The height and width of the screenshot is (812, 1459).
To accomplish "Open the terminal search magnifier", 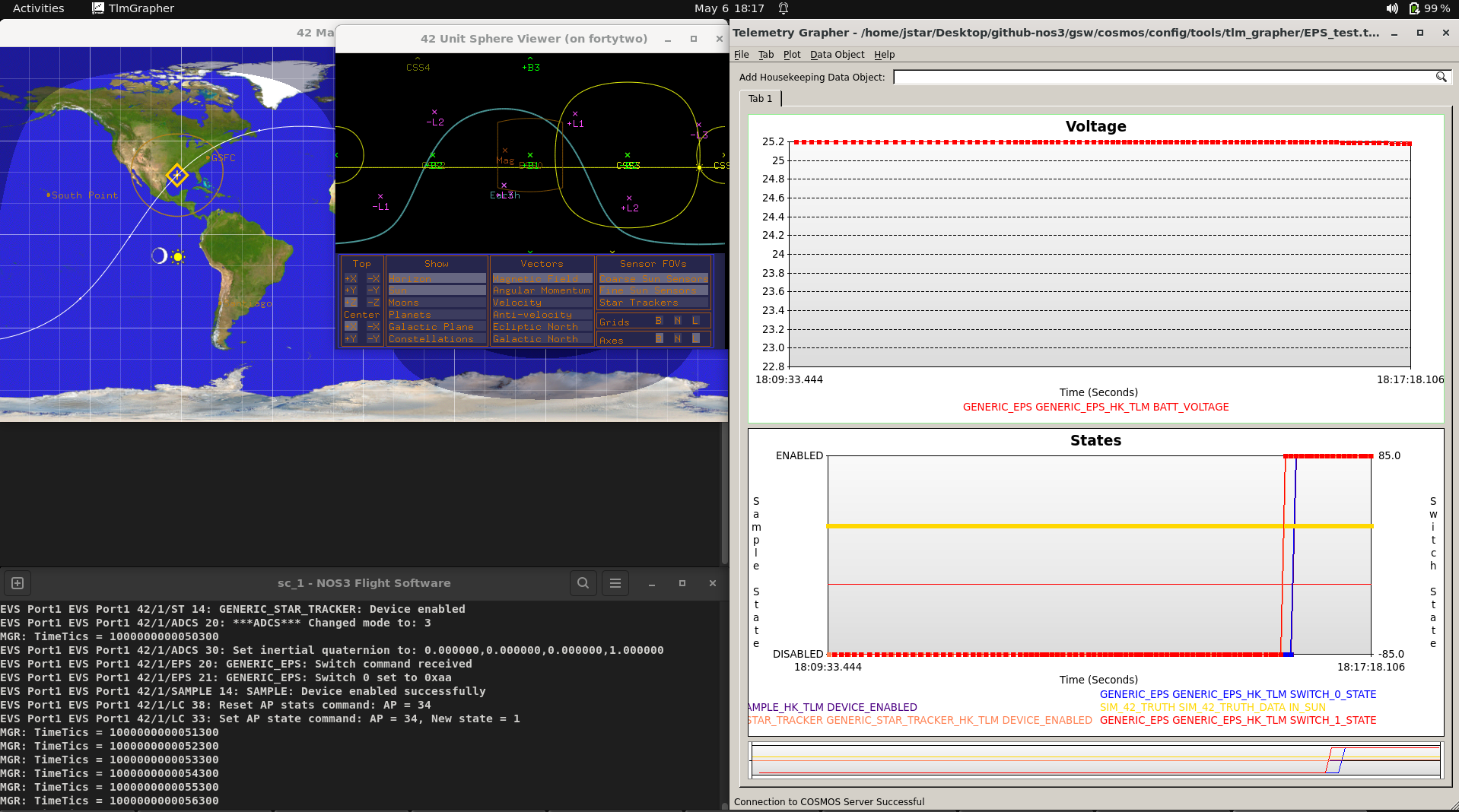I will (x=583, y=583).
